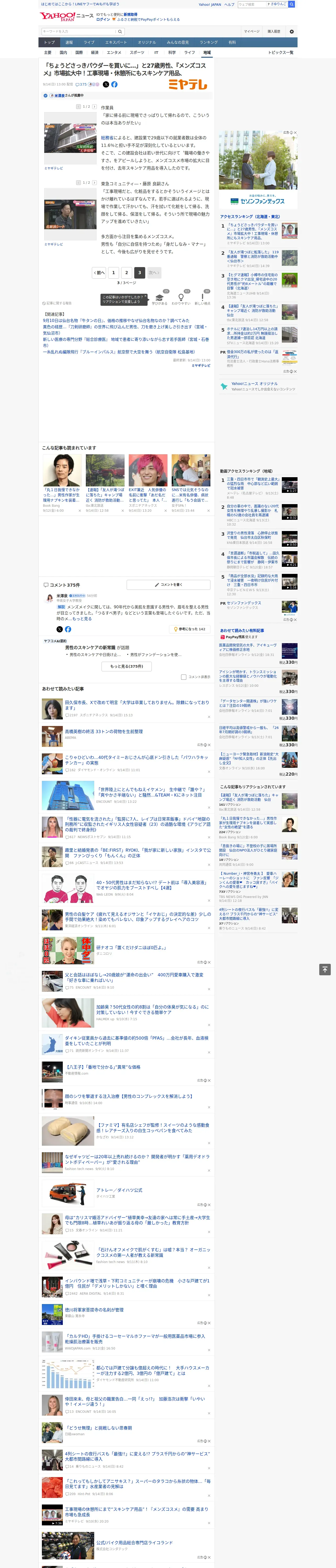This screenshot has height=1568, width=336.
Task: Click the blue search button in the header
Action: click(x=292, y=4)
